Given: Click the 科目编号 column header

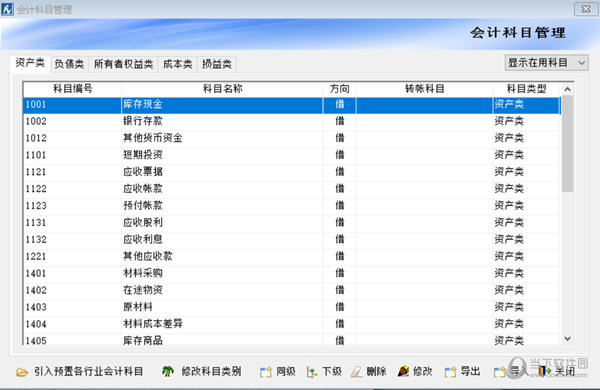Looking at the screenshot, I should 72,89.
